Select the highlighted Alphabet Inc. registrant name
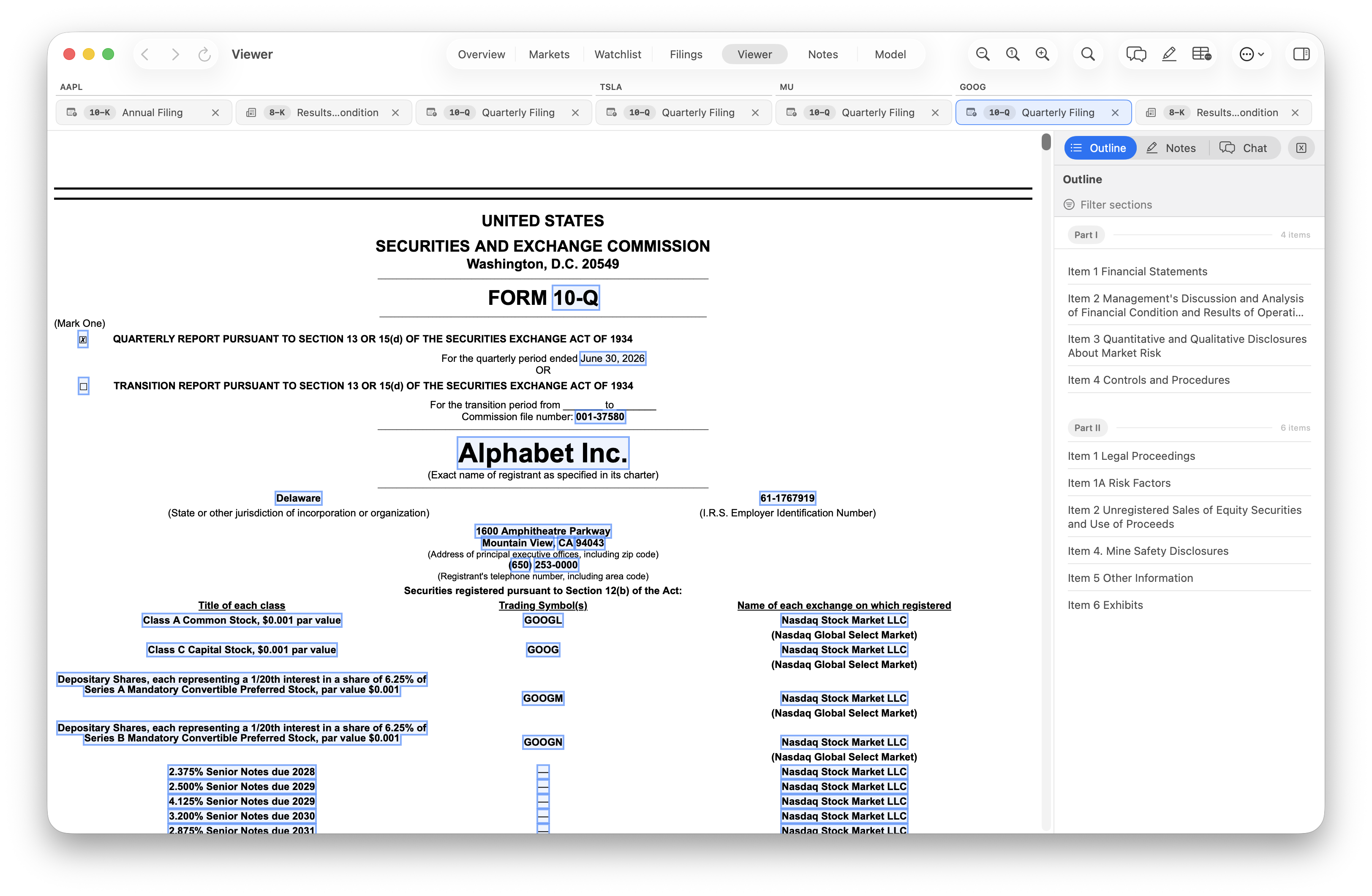This screenshot has height=896, width=1372. coord(542,453)
